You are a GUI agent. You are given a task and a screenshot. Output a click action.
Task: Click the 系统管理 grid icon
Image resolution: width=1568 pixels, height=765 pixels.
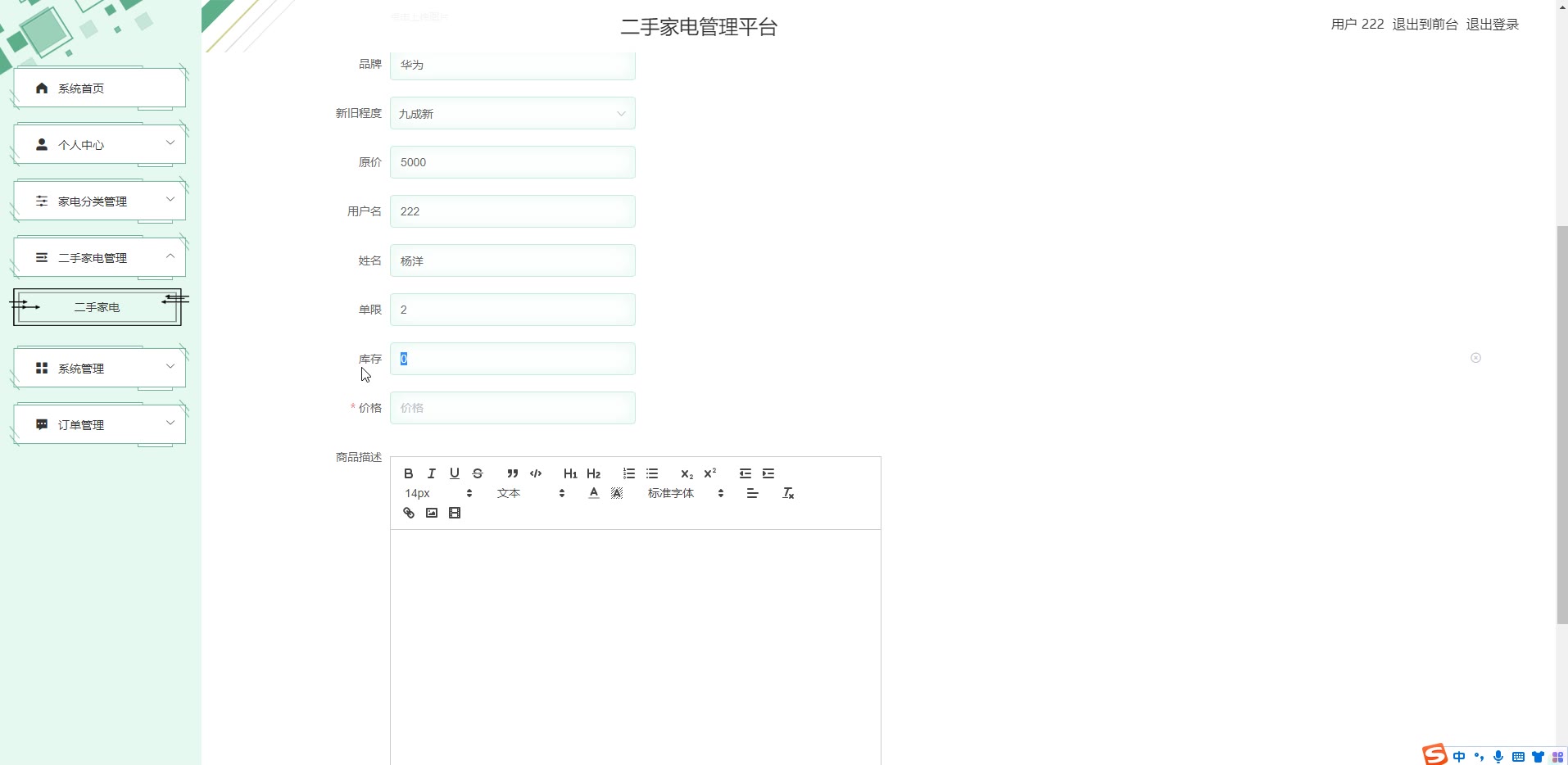pyautogui.click(x=42, y=368)
